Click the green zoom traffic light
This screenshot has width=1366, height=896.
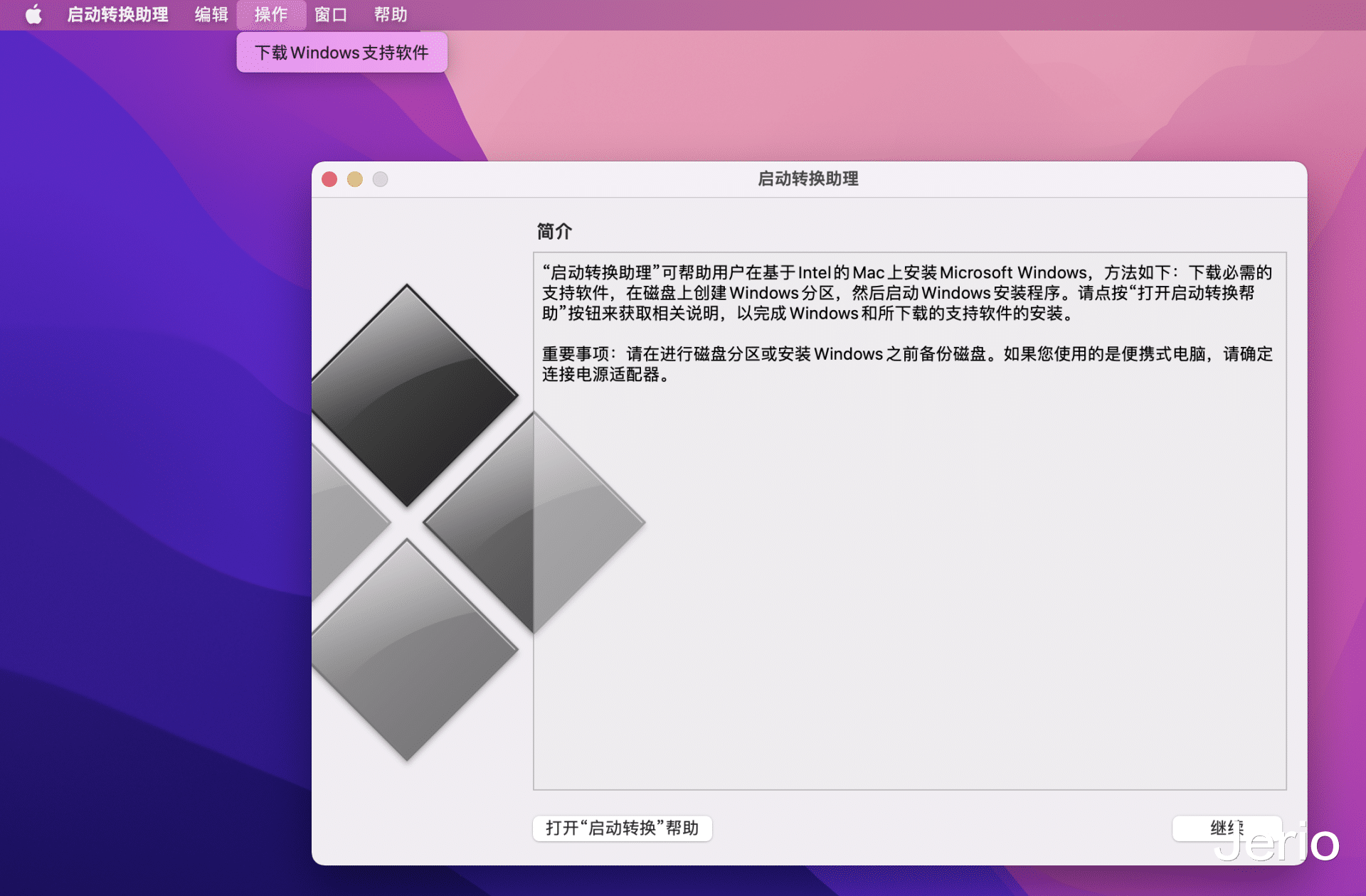(x=381, y=179)
